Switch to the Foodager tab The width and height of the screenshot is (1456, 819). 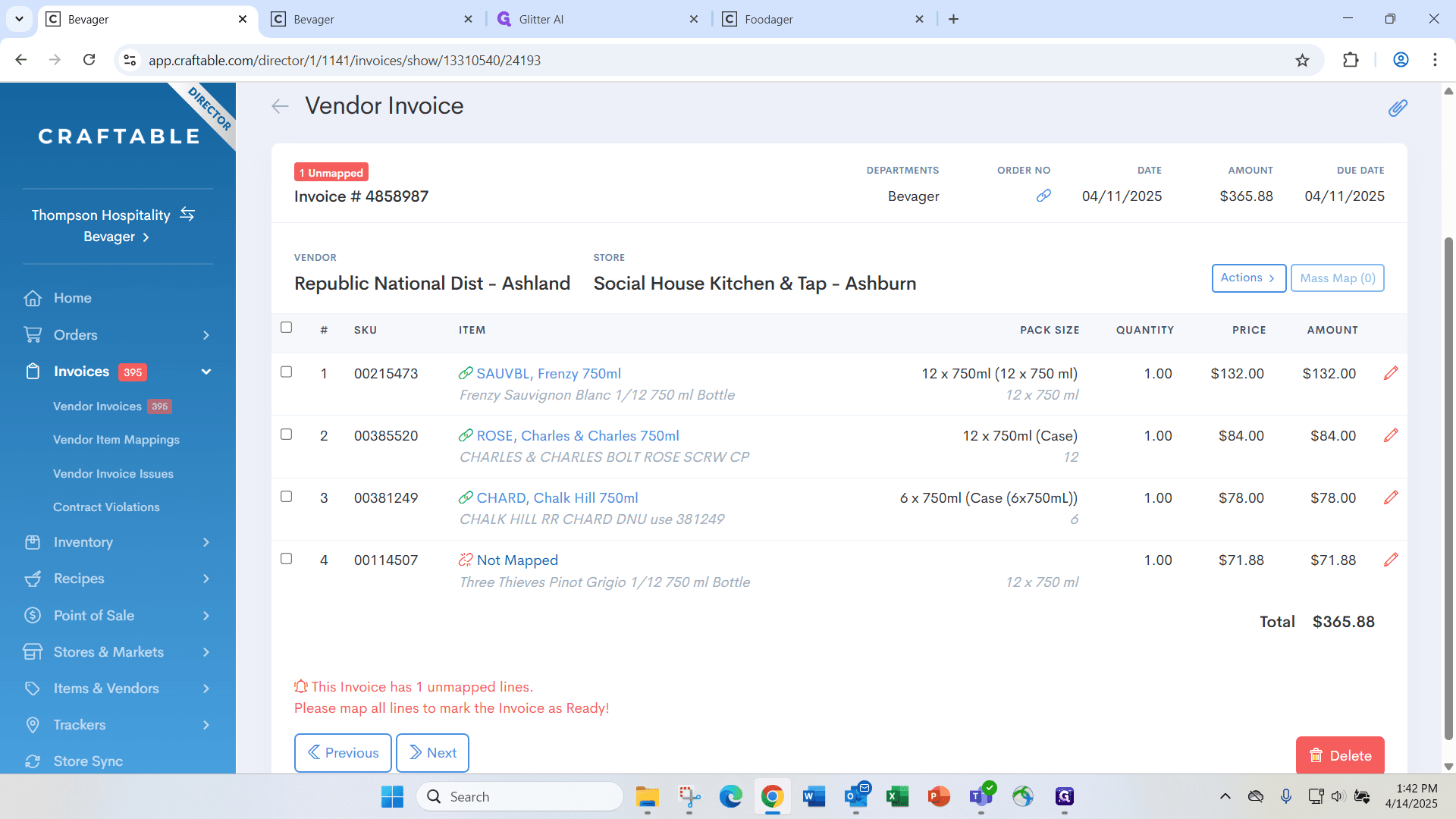(x=823, y=19)
